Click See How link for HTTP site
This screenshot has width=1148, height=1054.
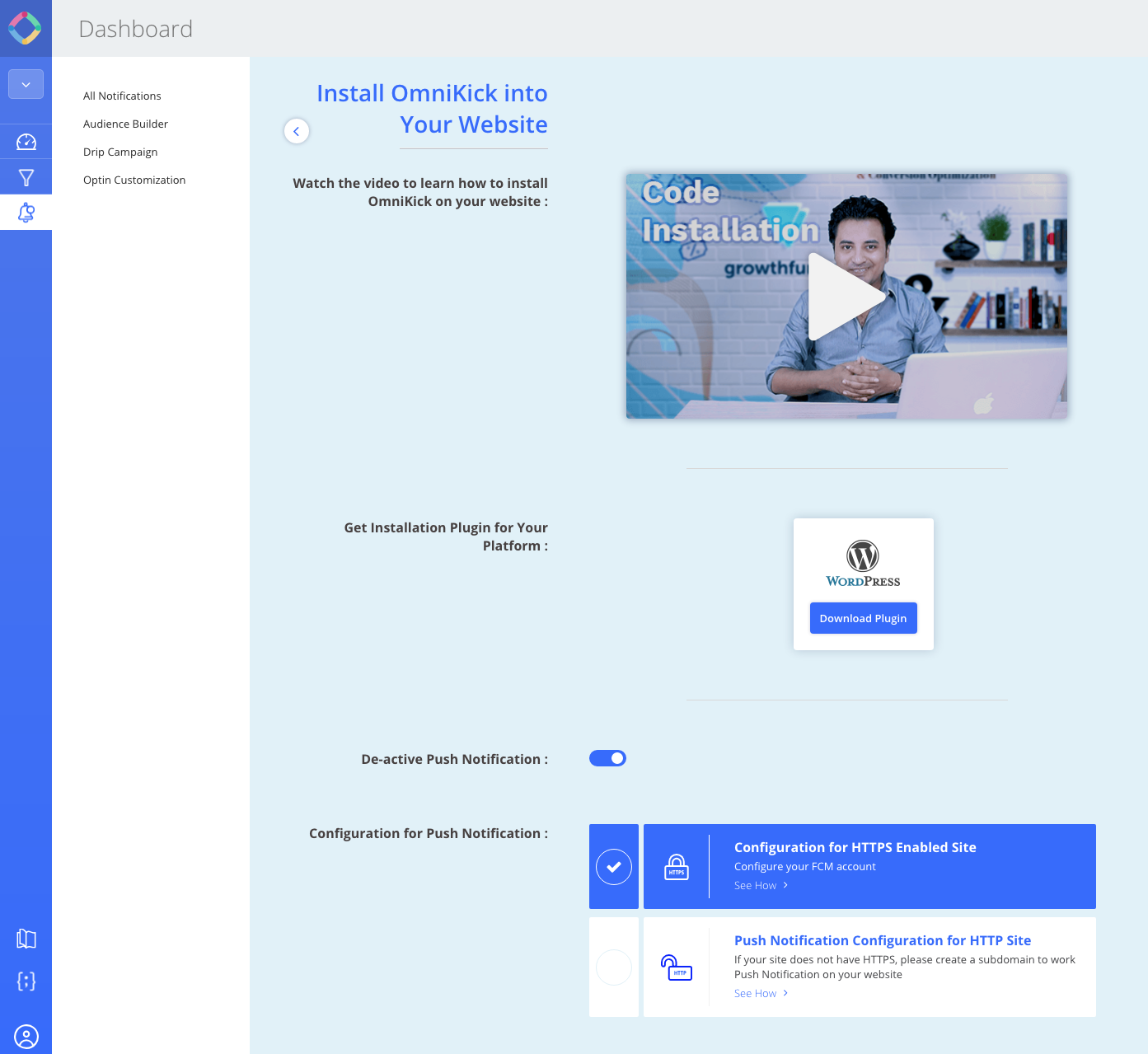pyautogui.click(x=761, y=993)
